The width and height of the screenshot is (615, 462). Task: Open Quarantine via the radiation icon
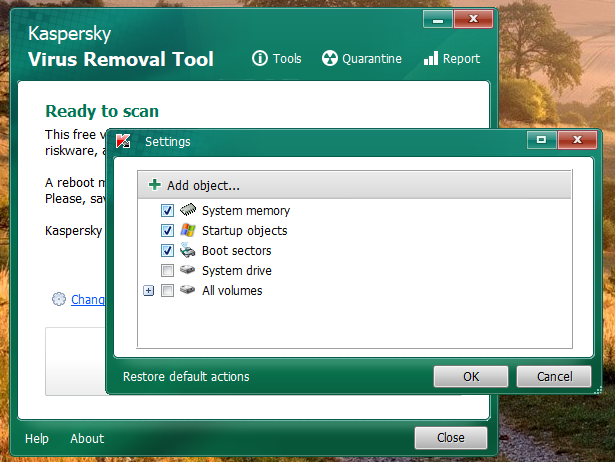point(330,59)
